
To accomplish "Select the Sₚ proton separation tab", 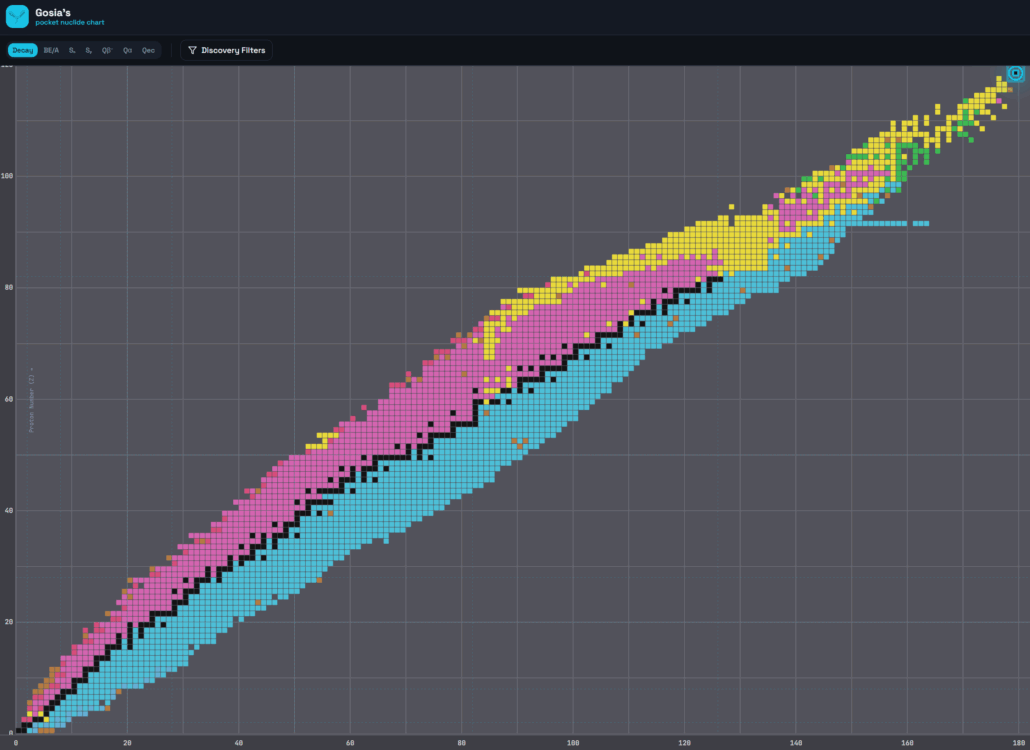I will 88,50.
